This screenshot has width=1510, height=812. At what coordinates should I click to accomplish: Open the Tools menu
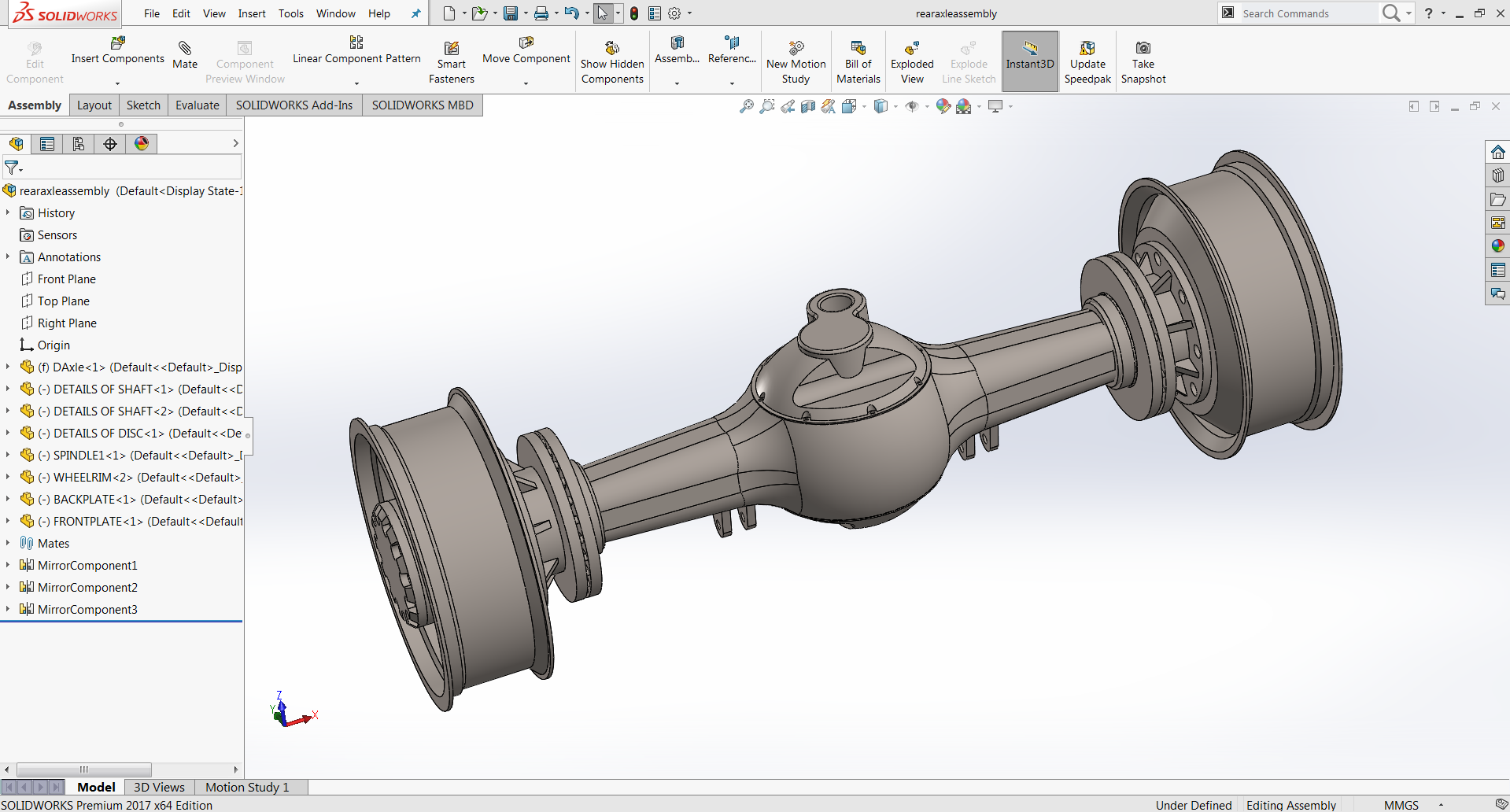(x=290, y=13)
